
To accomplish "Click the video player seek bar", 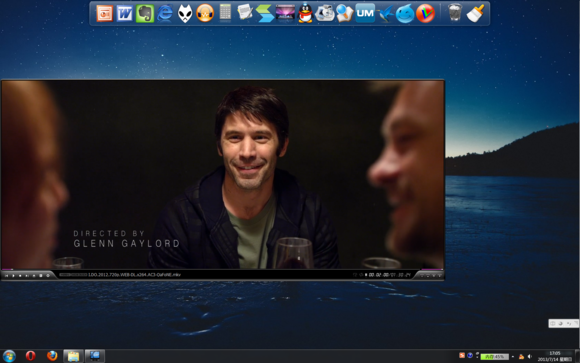I will (x=222, y=269).
